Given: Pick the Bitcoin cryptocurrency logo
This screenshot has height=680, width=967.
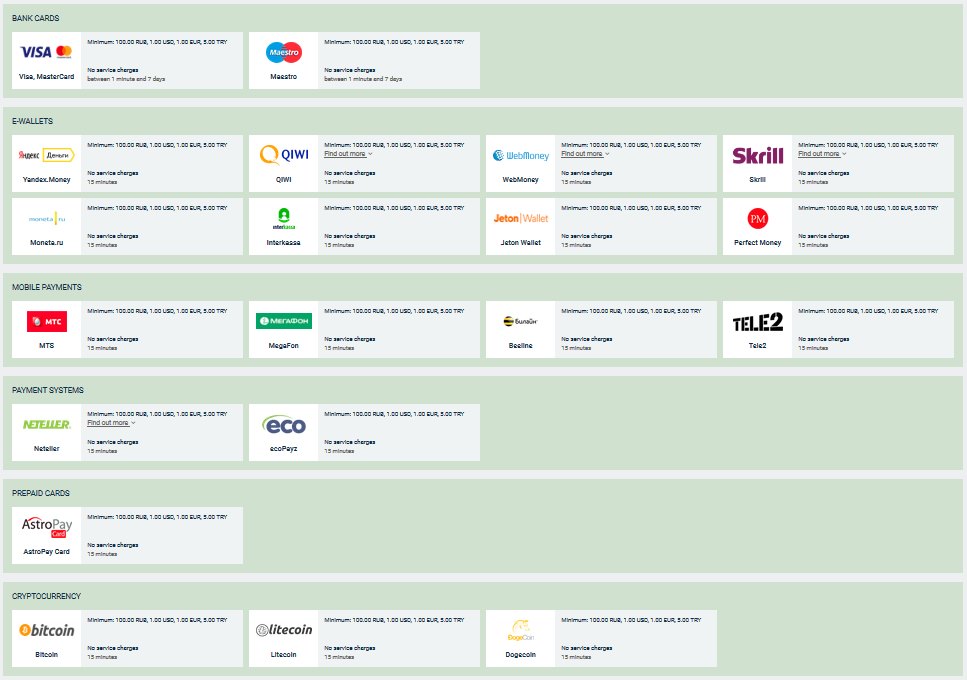Looking at the screenshot, I should coord(47,630).
